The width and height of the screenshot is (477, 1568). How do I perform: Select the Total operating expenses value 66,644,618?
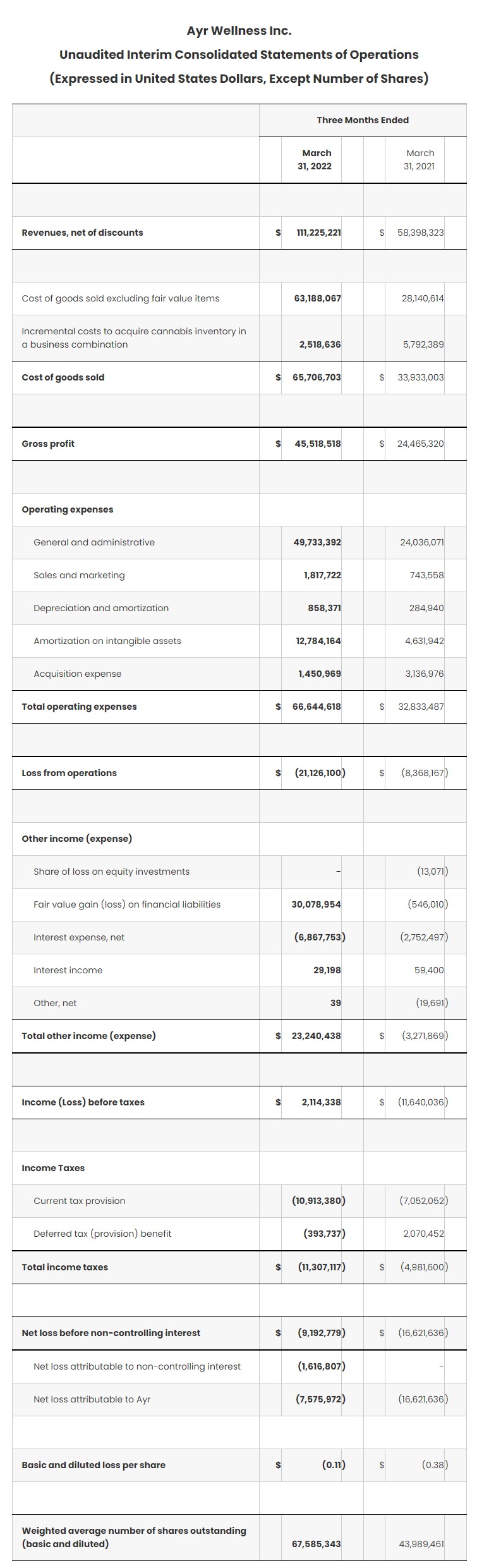(317, 707)
